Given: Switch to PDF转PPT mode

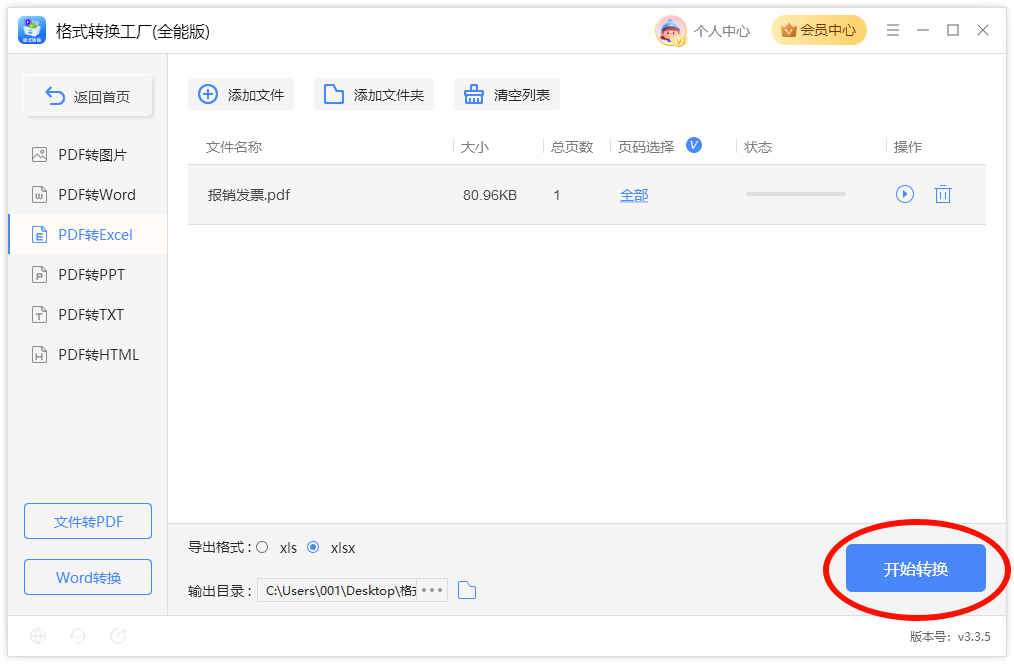Looking at the screenshot, I should [88, 275].
